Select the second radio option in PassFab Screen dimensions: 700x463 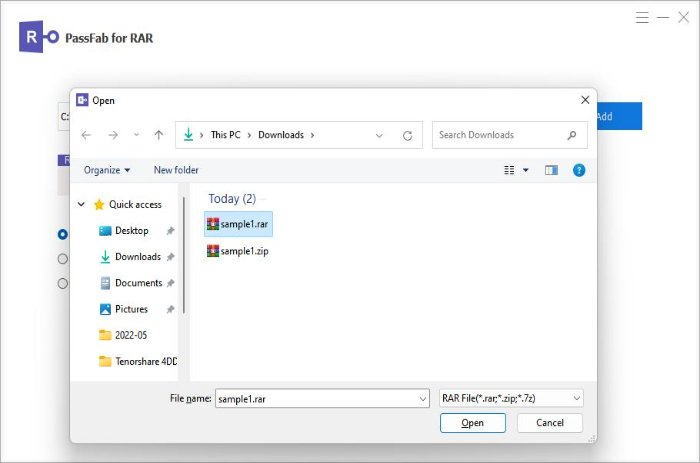(x=63, y=259)
